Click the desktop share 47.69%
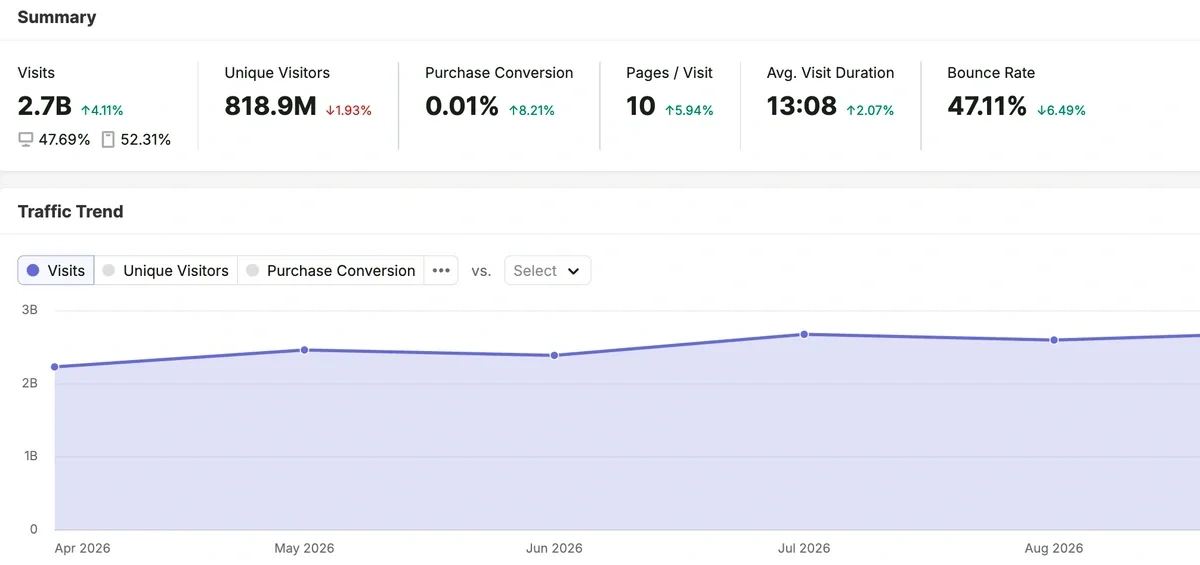The image size is (1200, 565). click(65, 140)
